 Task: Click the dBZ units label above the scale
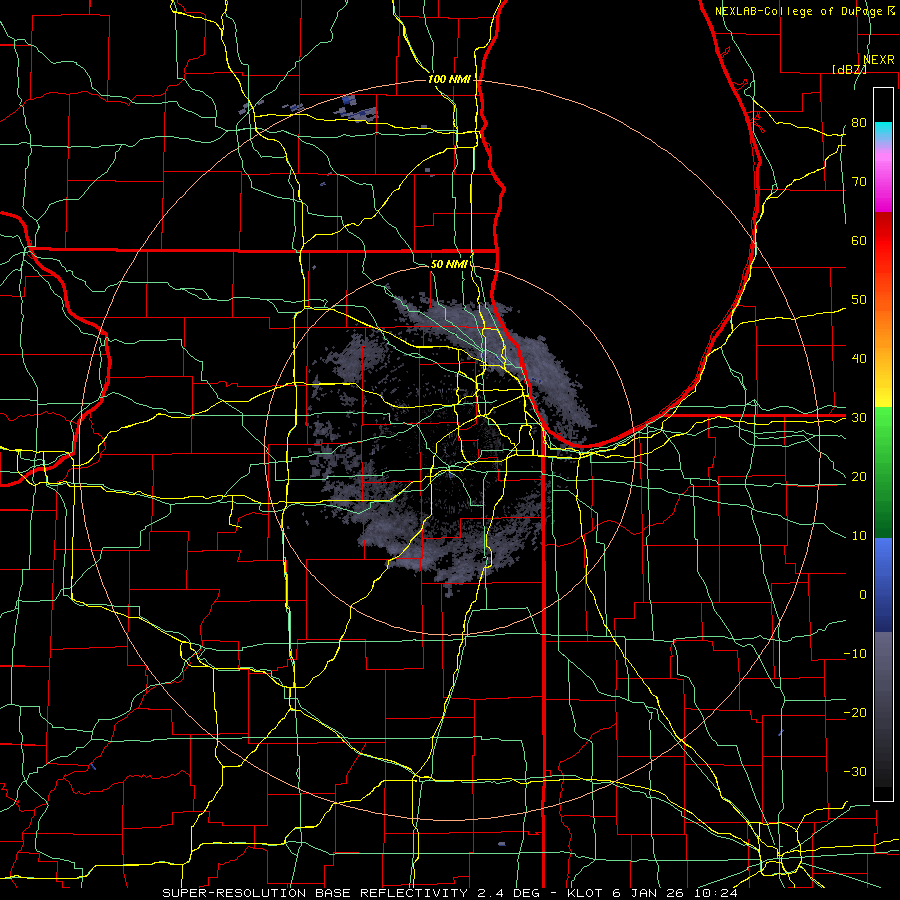(849, 69)
